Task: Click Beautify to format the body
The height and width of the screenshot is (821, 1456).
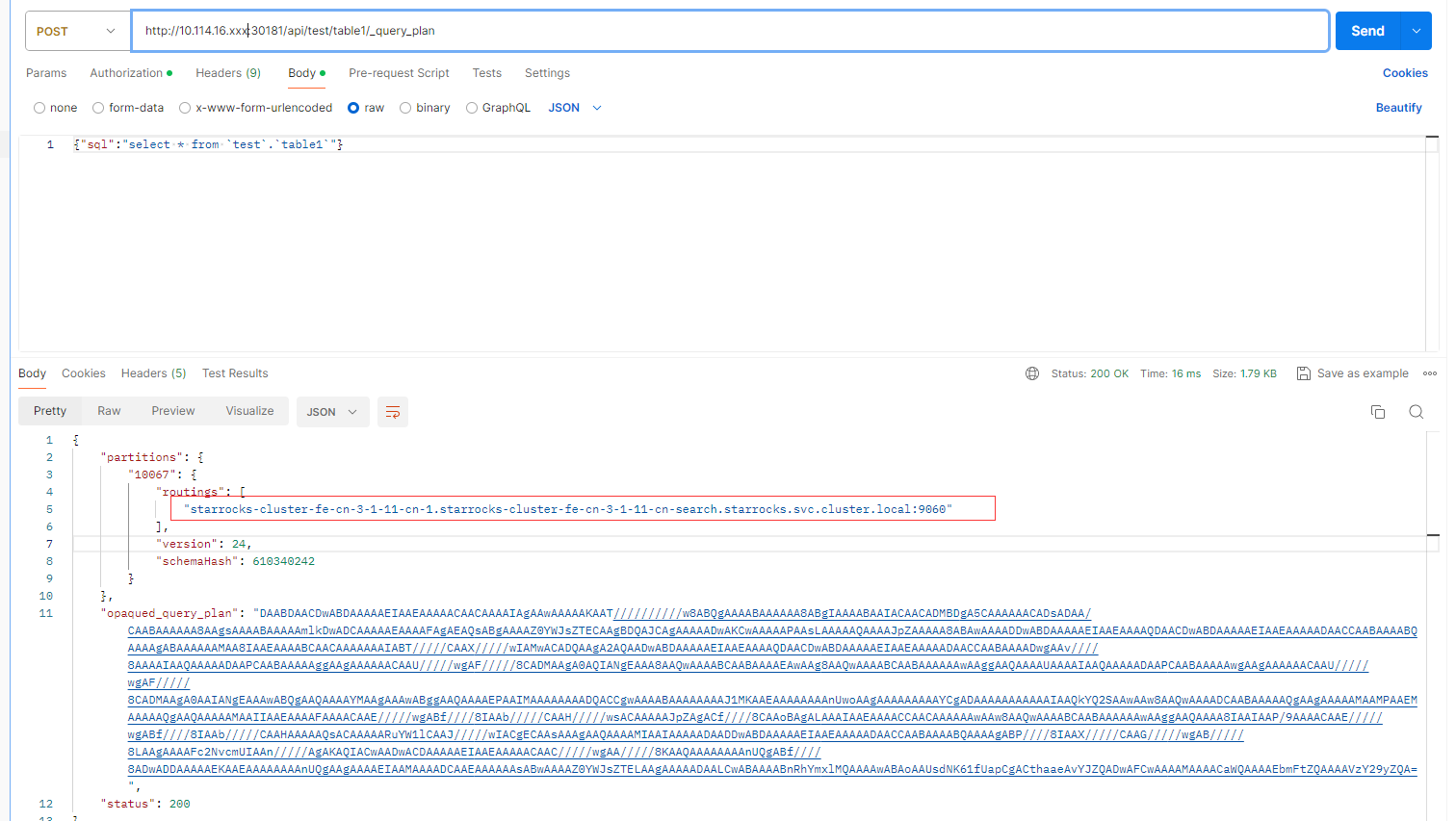Action: pos(1398,108)
